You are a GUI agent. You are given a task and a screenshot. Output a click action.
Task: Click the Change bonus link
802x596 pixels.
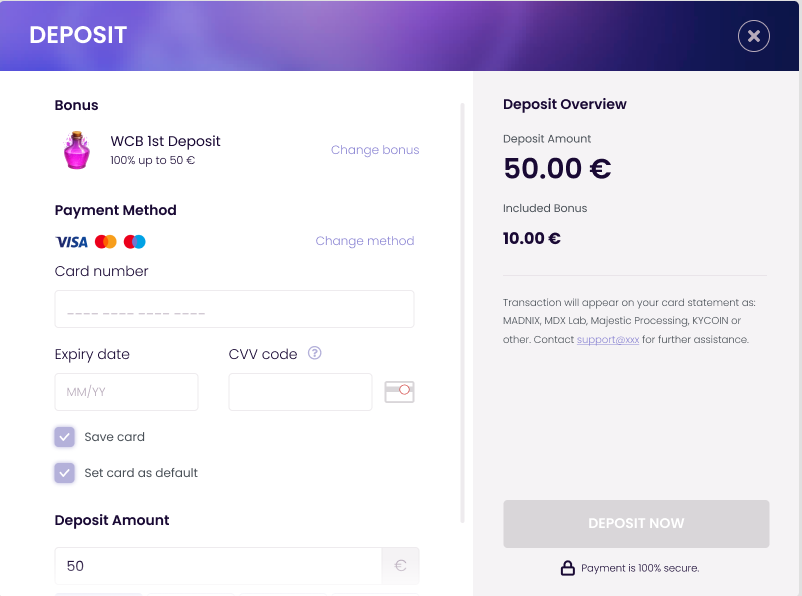pyautogui.click(x=375, y=150)
